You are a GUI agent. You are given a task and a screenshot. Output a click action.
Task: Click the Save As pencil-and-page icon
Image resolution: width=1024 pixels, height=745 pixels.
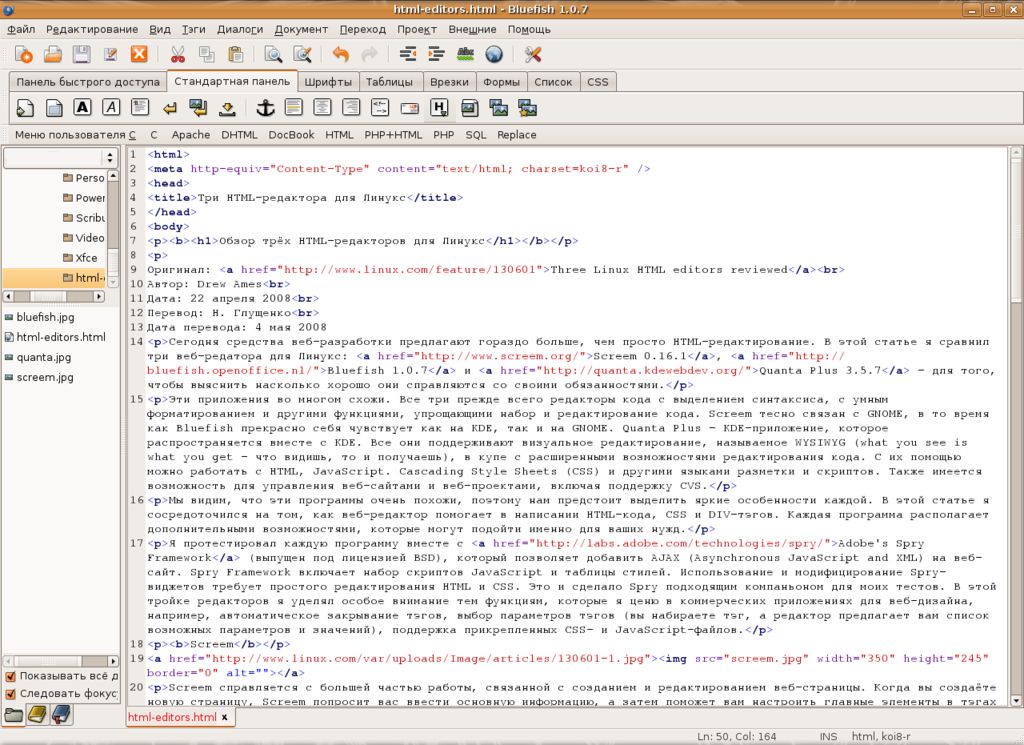(x=110, y=55)
